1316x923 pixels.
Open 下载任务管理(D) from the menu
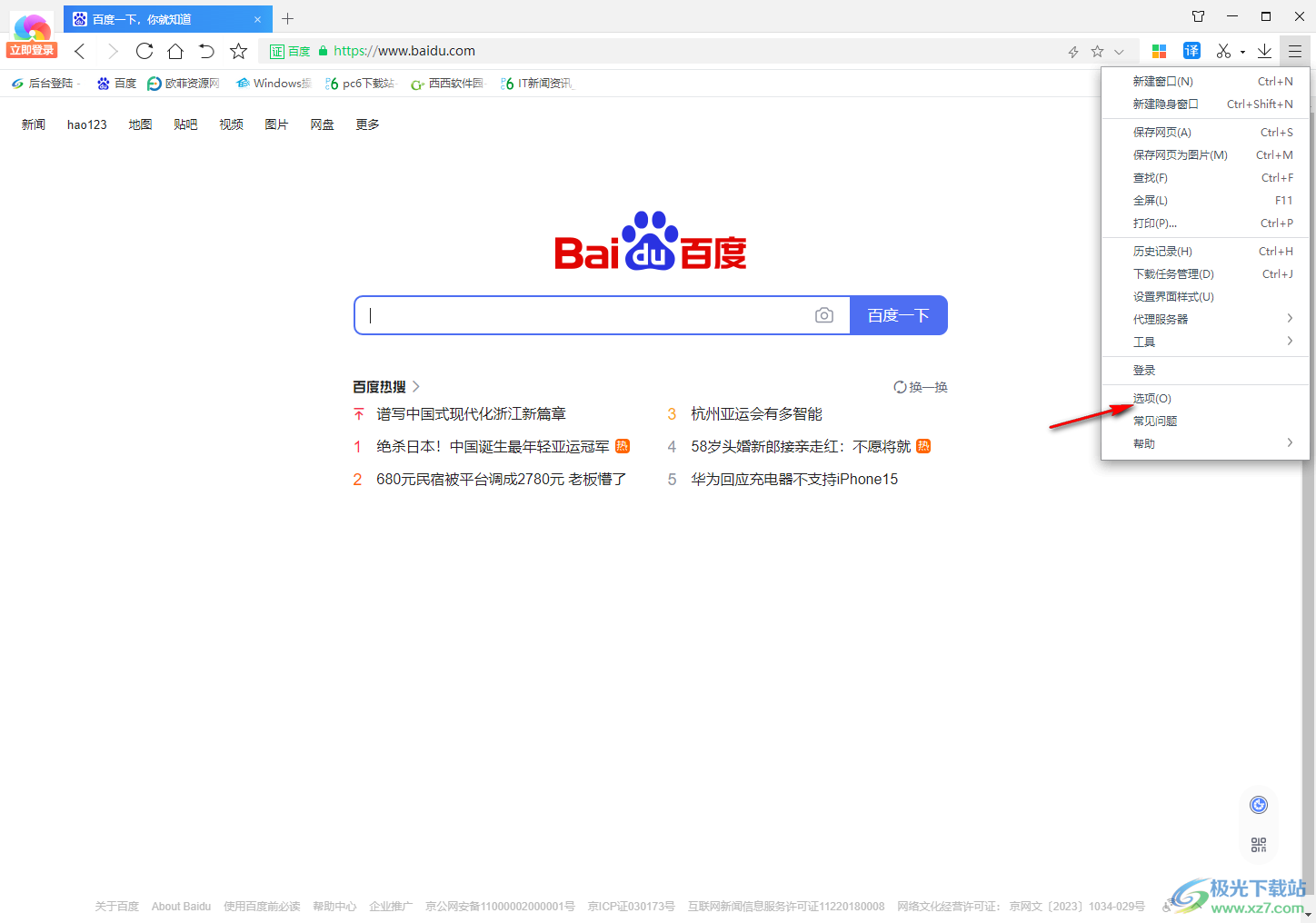[1205, 274]
